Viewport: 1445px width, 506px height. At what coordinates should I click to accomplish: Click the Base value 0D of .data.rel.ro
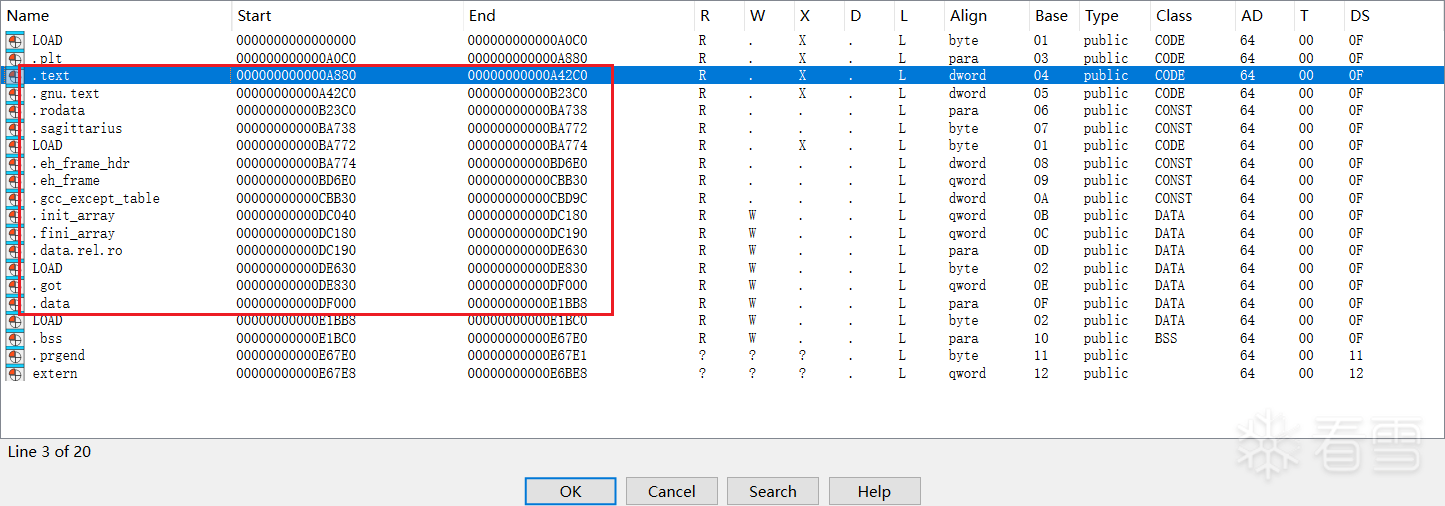tap(1041, 250)
